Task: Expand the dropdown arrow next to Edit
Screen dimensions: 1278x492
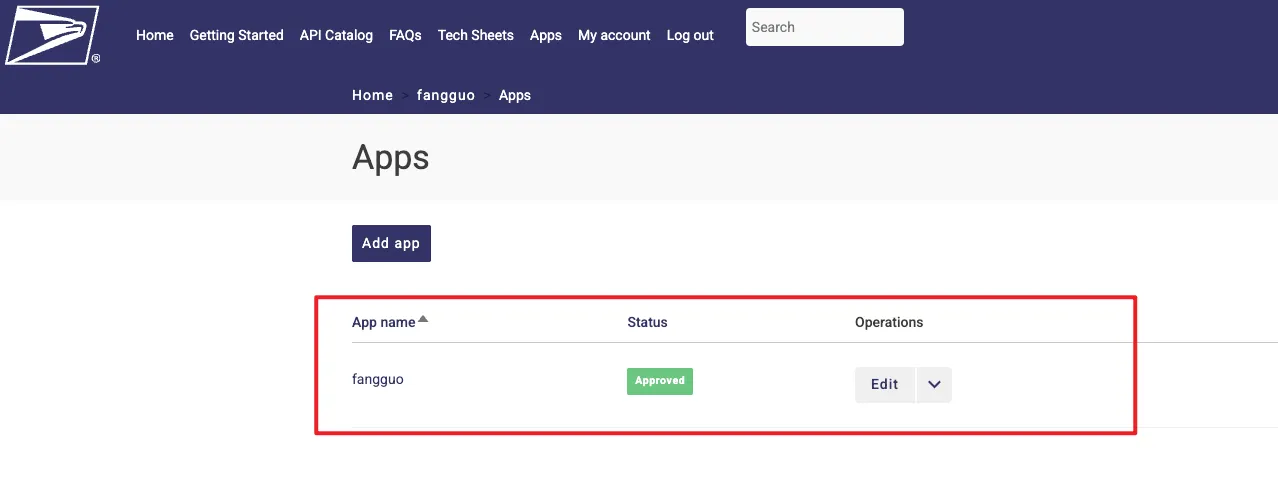Action: [934, 385]
